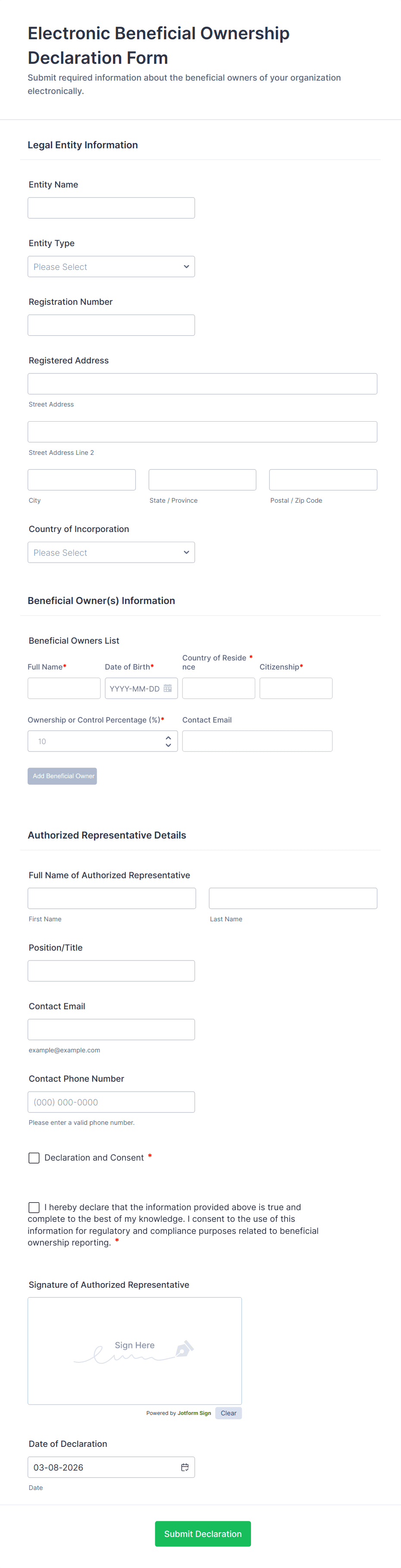Focus the beneficial owner Citizenship field
The height and width of the screenshot is (1568, 401).
pos(296,689)
